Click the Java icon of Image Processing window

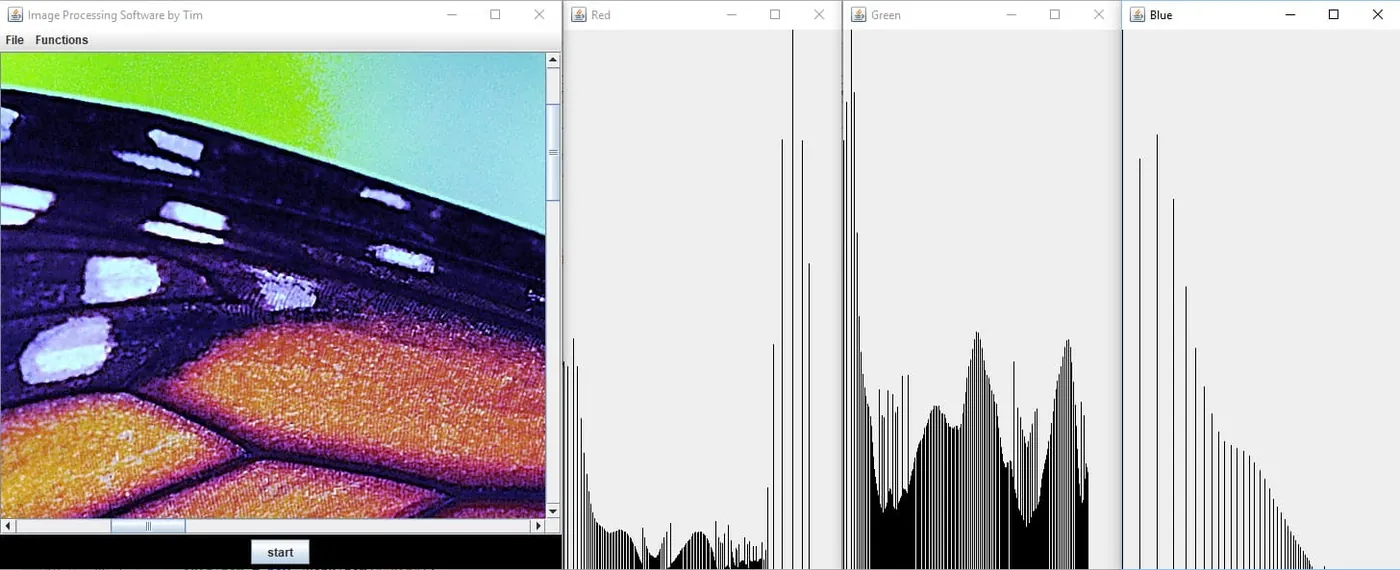point(15,15)
